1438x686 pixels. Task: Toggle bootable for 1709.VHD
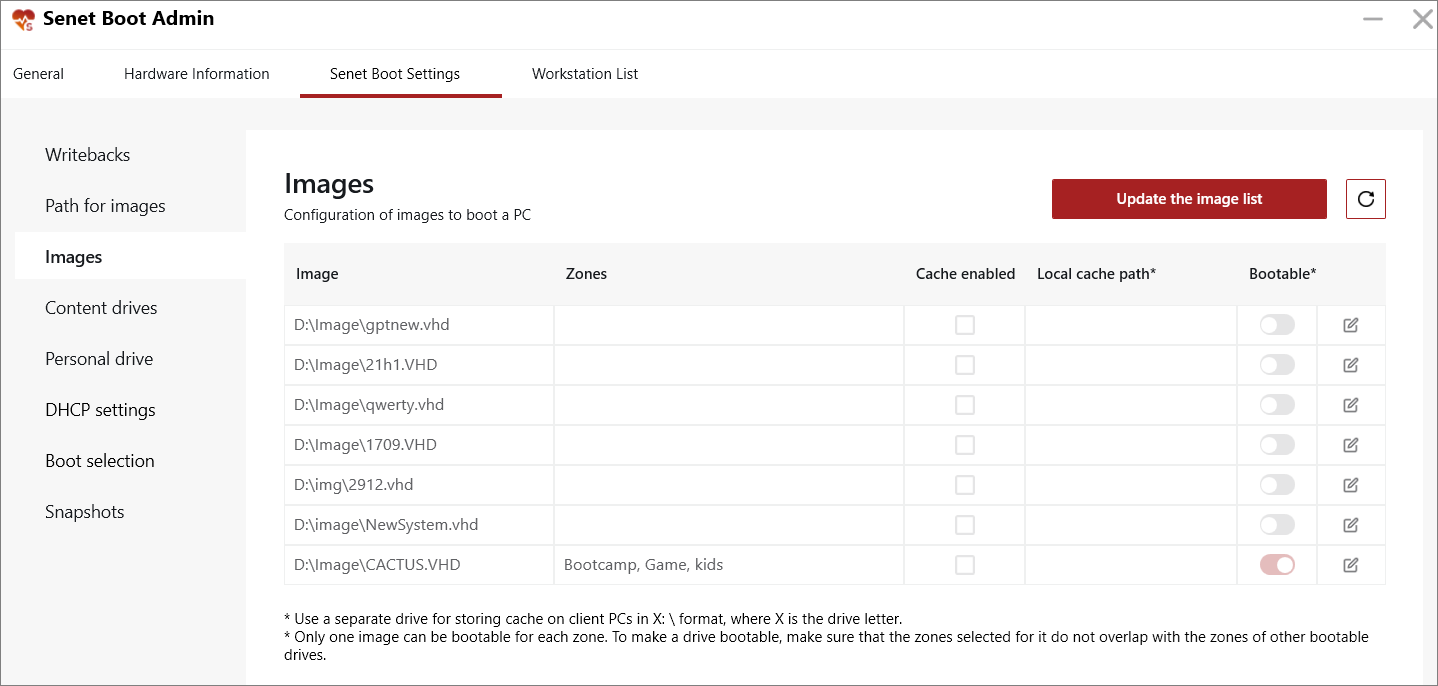(x=1277, y=445)
